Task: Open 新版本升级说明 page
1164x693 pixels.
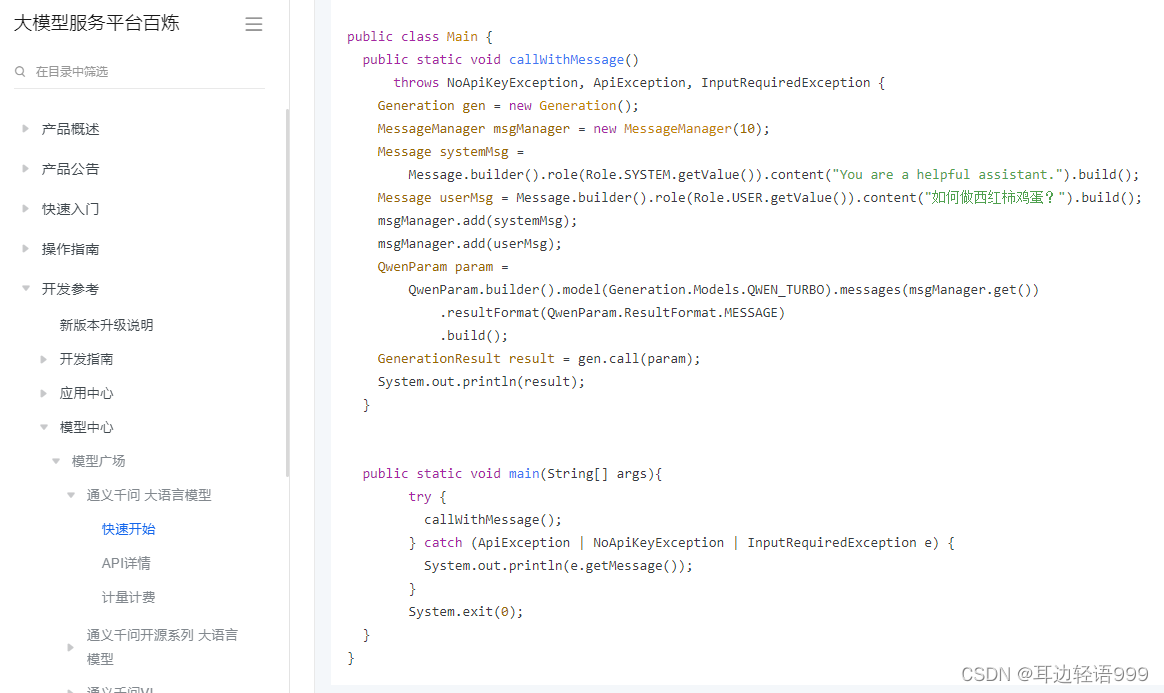Action: point(106,325)
